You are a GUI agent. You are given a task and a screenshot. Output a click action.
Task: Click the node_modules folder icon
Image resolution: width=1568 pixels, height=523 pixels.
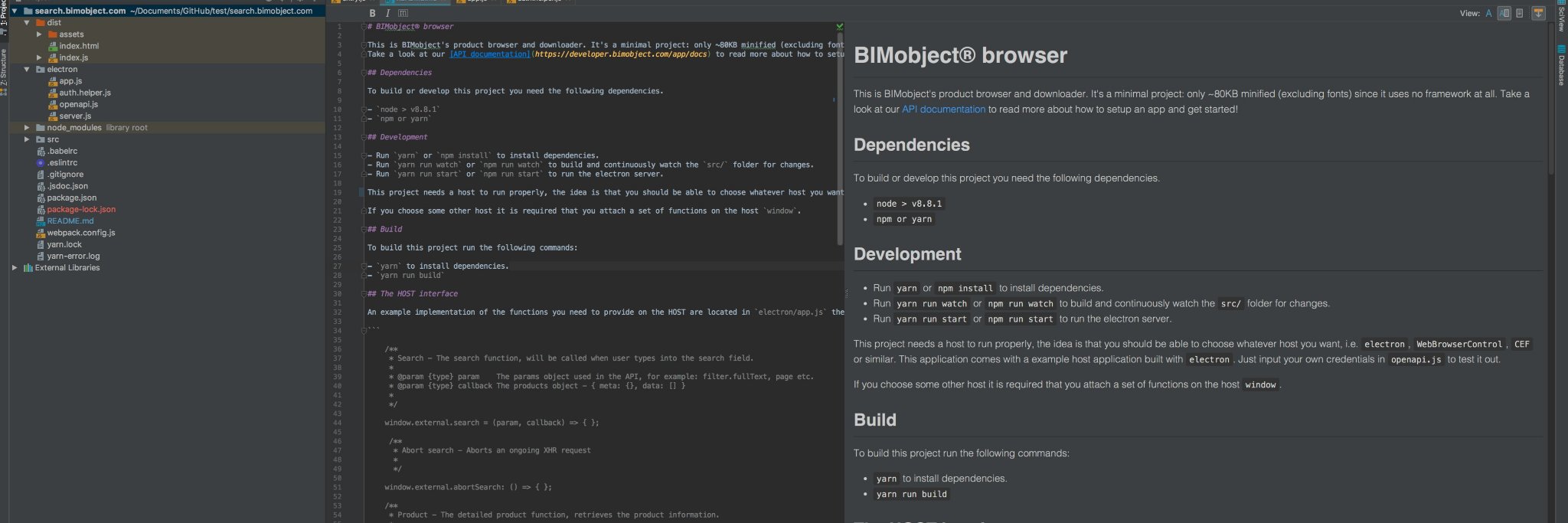(41, 128)
